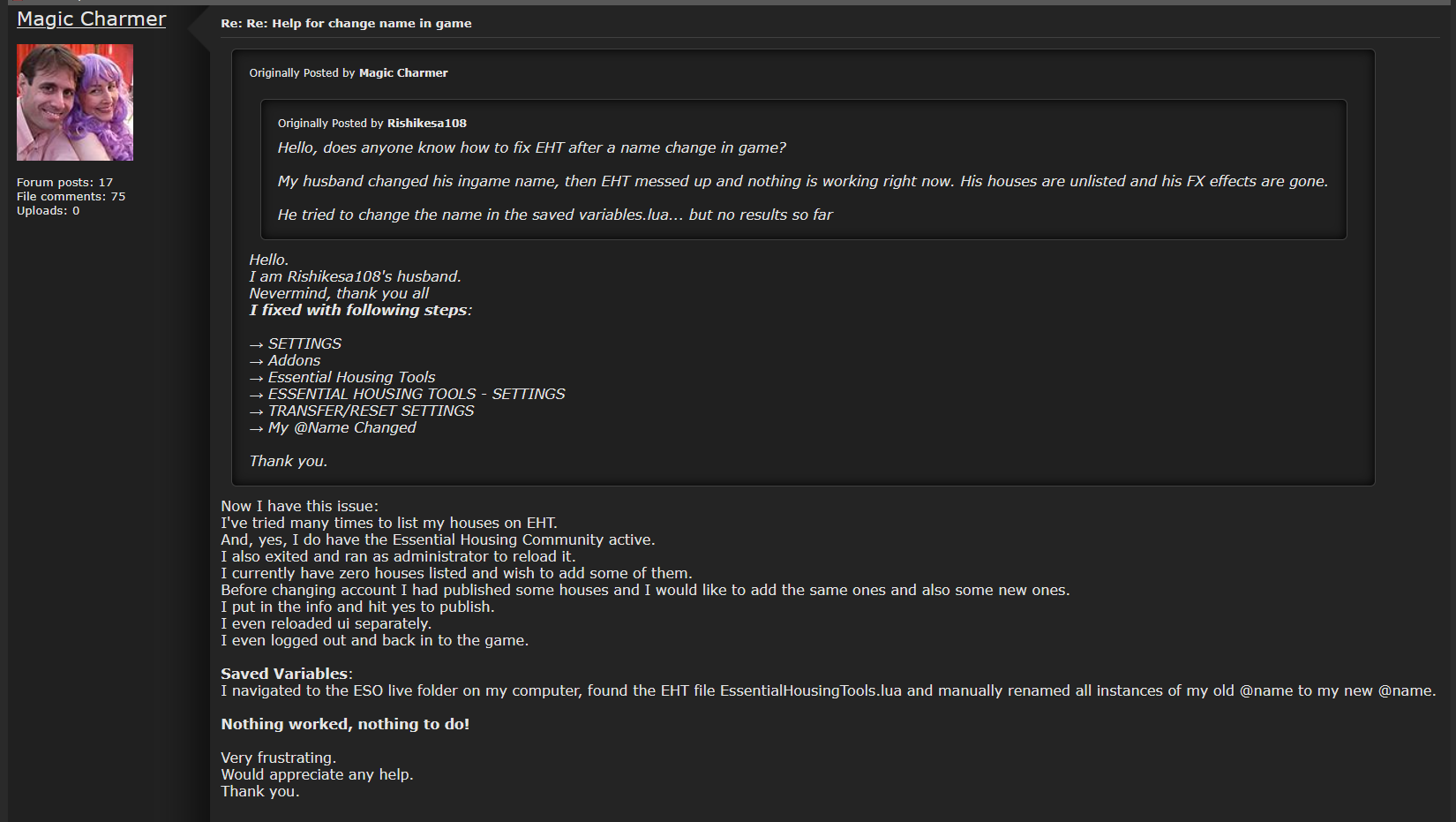Click the bold 'Magic Charmer' name in the quote header
Screen dimensions: 1456x822
pyautogui.click(x=402, y=73)
